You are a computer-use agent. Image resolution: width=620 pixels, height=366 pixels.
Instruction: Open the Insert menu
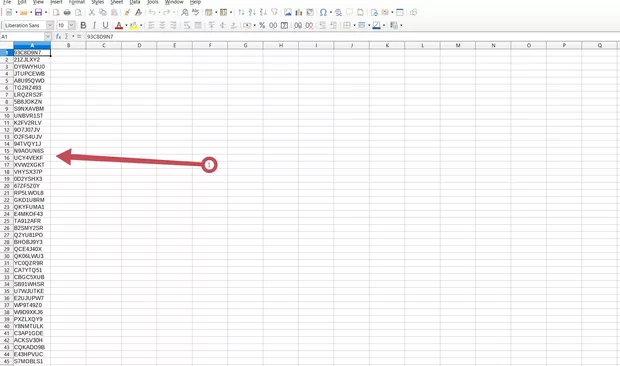pyautogui.click(x=56, y=2)
